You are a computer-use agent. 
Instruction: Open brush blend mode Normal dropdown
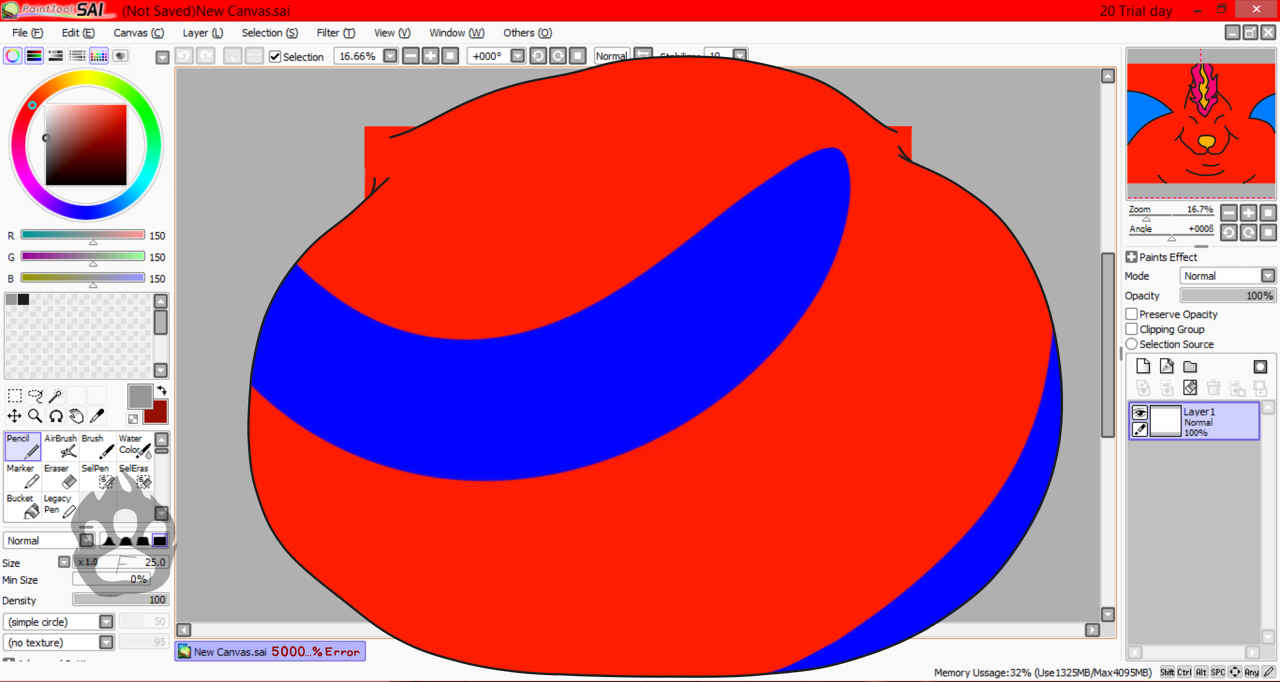pos(87,540)
